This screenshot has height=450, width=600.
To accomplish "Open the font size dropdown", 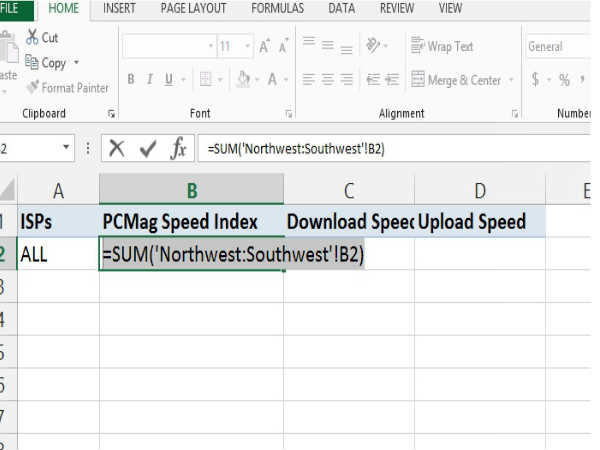I will 247,46.
